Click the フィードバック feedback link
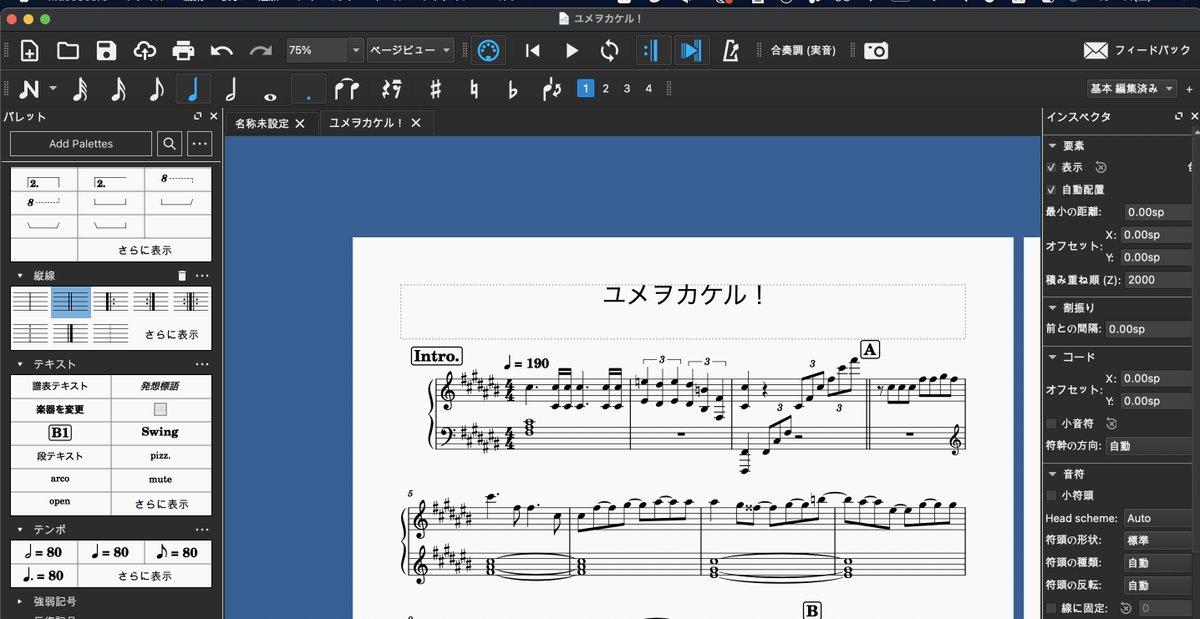This screenshot has width=1200, height=619. coord(1136,51)
